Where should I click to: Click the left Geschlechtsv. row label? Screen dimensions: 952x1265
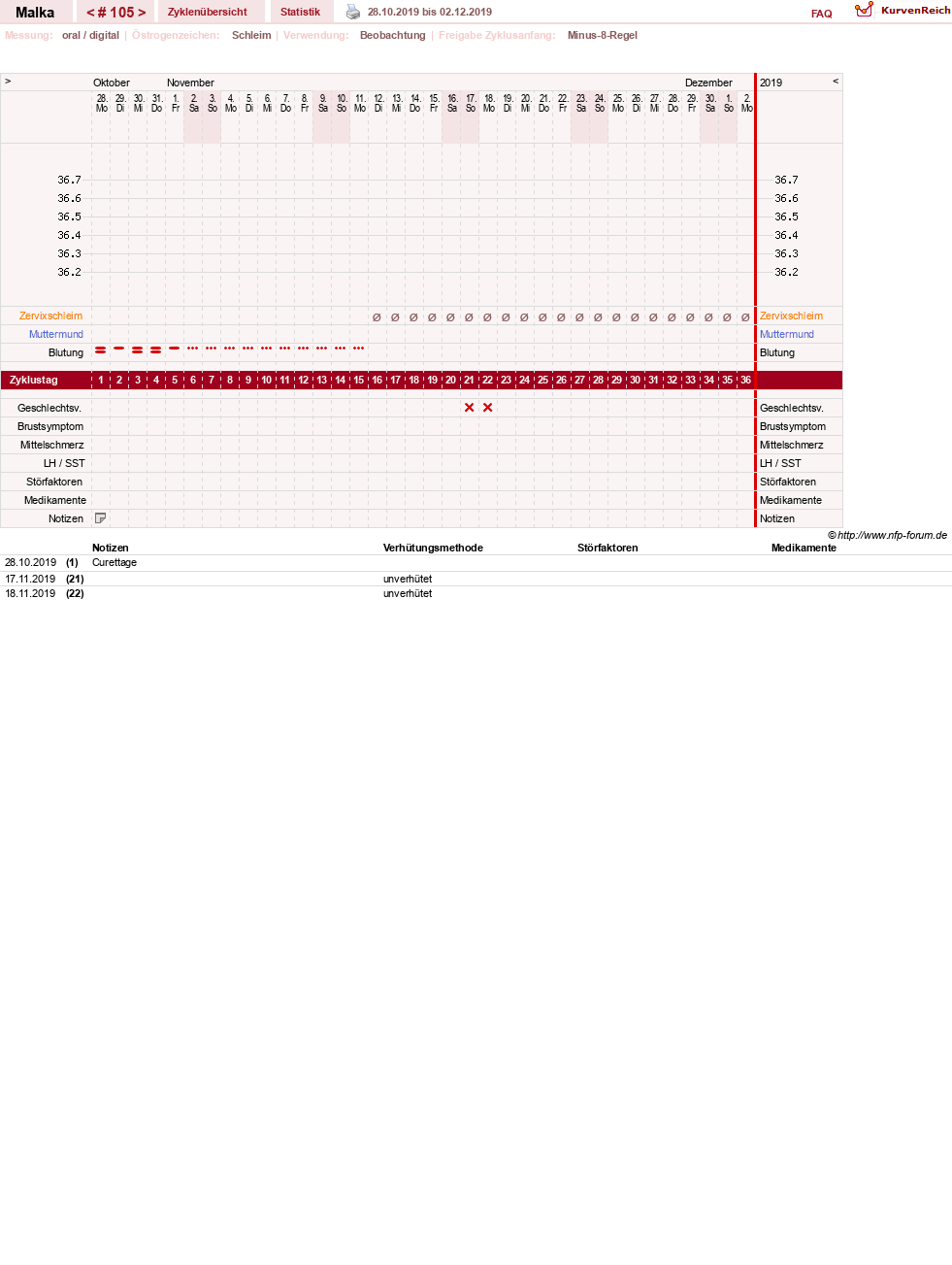pyautogui.click(x=49, y=408)
